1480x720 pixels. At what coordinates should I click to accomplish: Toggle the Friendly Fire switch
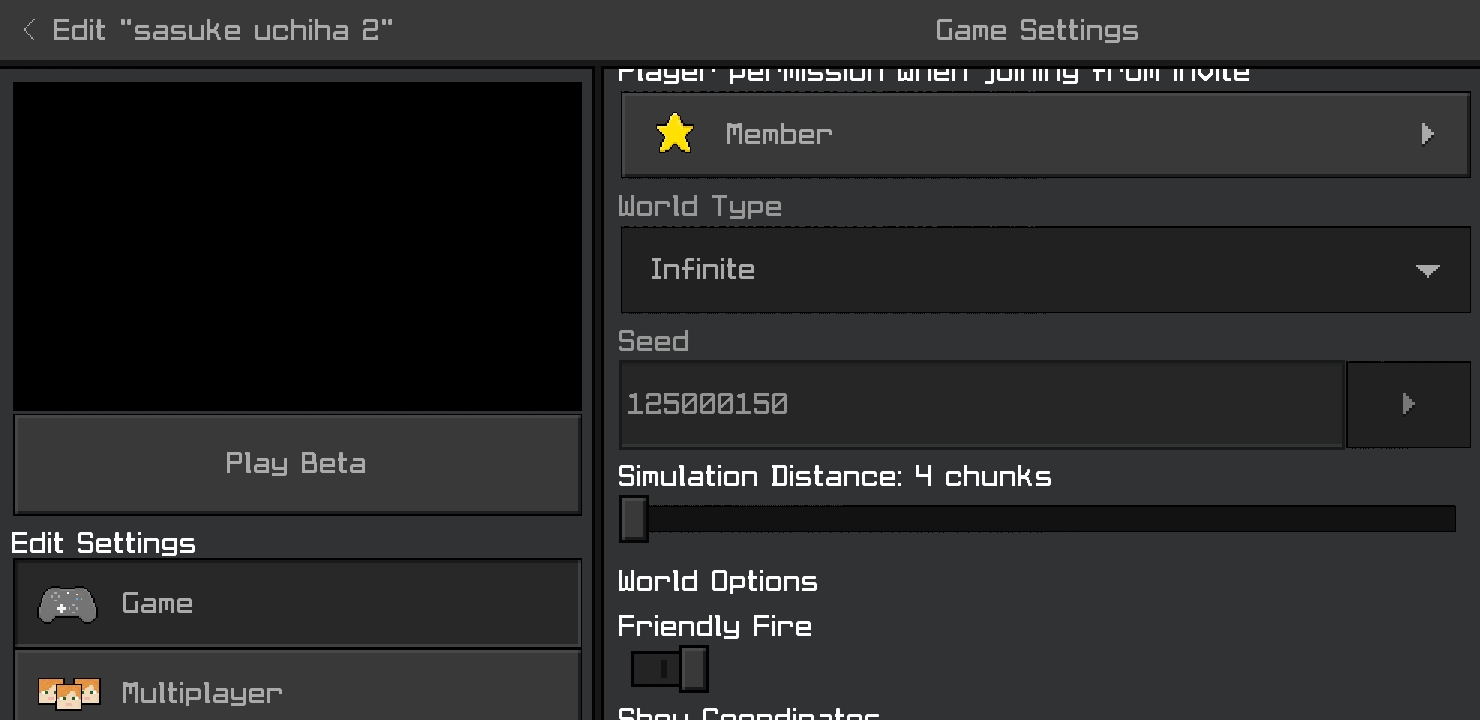(x=670, y=669)
